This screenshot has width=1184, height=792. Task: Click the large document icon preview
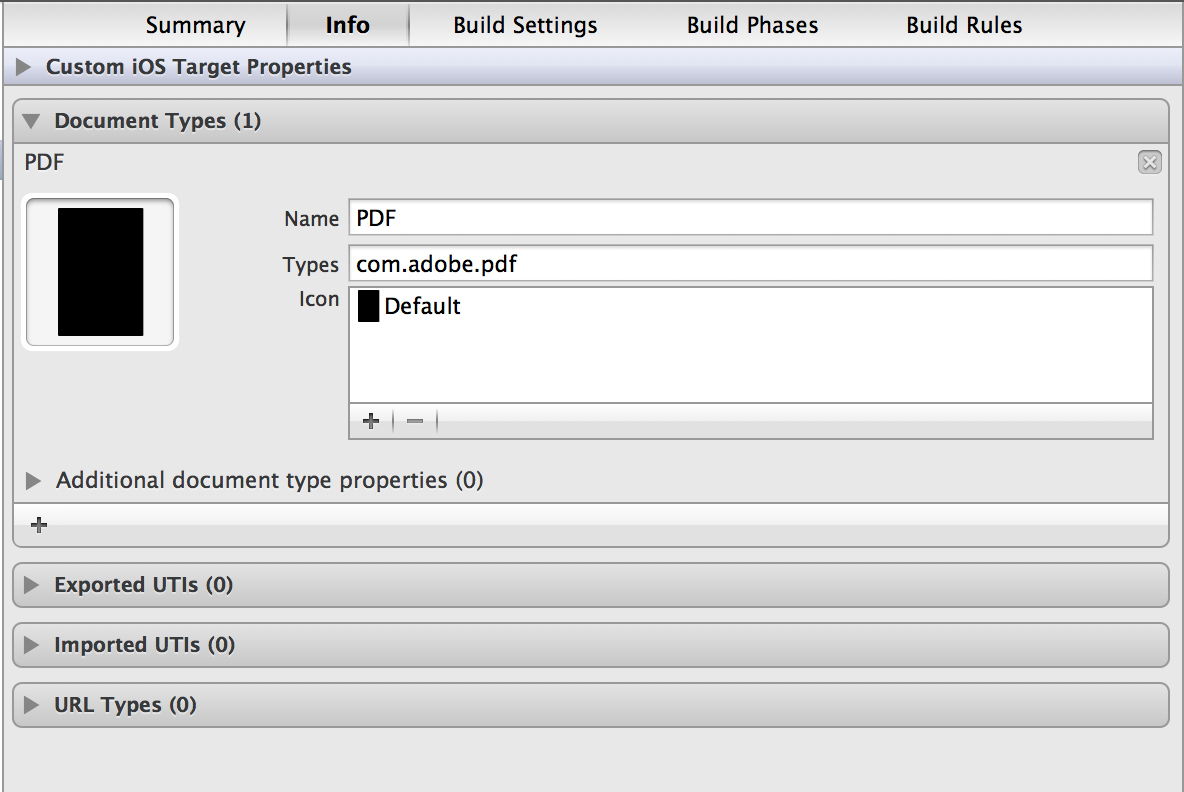[x=100, y=271]
